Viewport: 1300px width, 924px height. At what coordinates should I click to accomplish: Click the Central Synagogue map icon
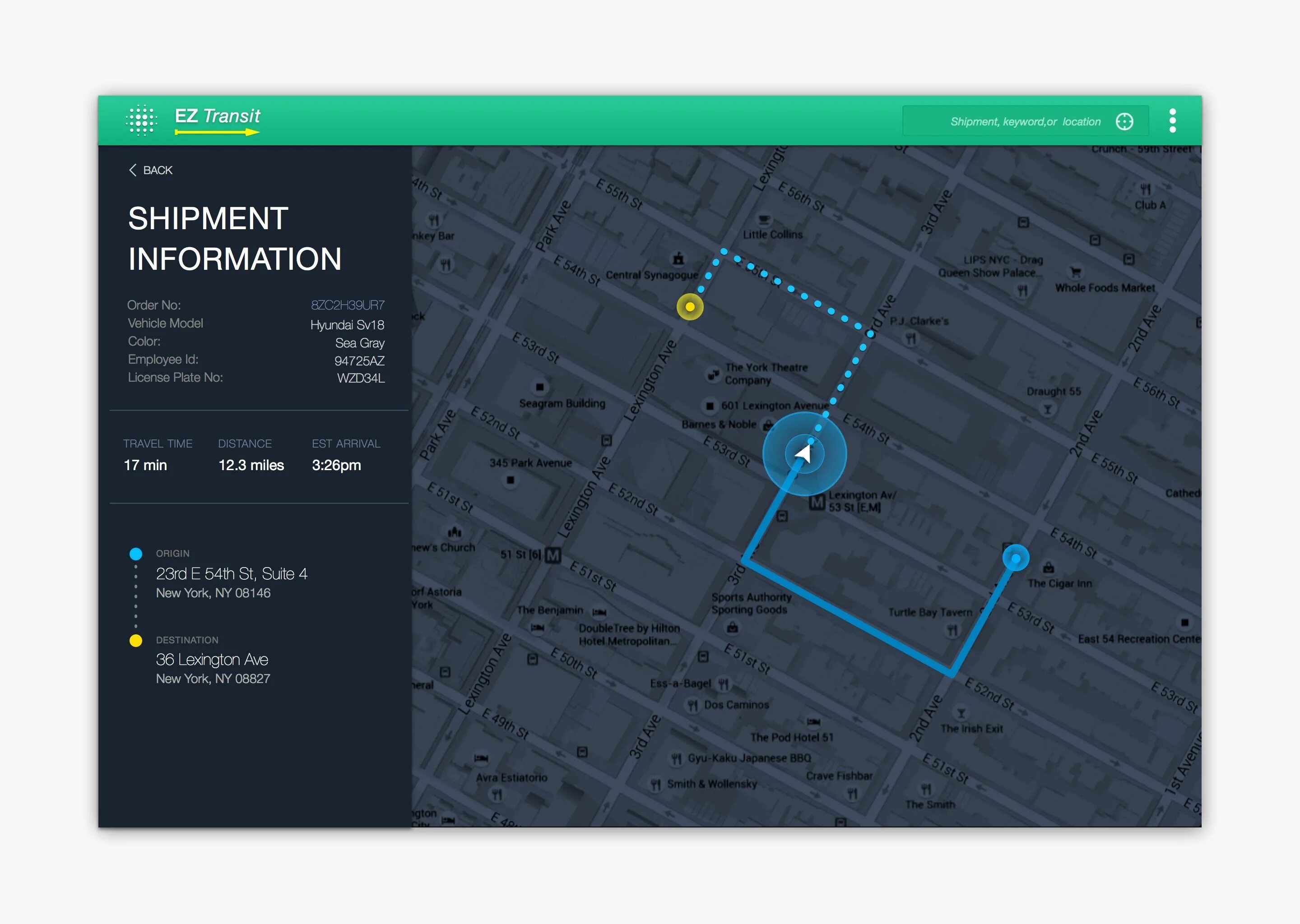678,259
